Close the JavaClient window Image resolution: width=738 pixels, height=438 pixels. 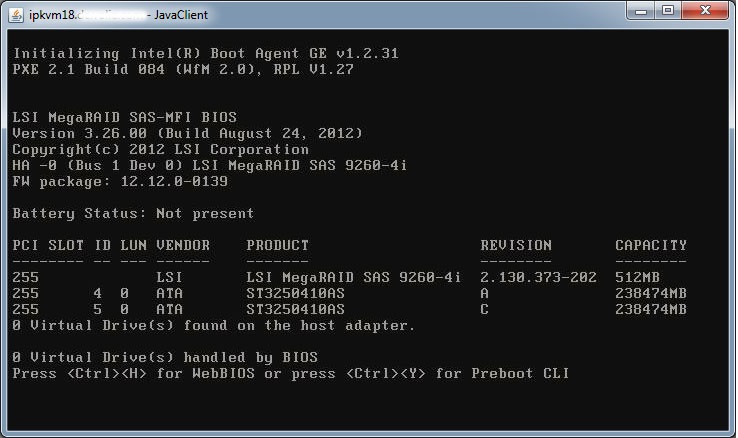pos(705,11)
